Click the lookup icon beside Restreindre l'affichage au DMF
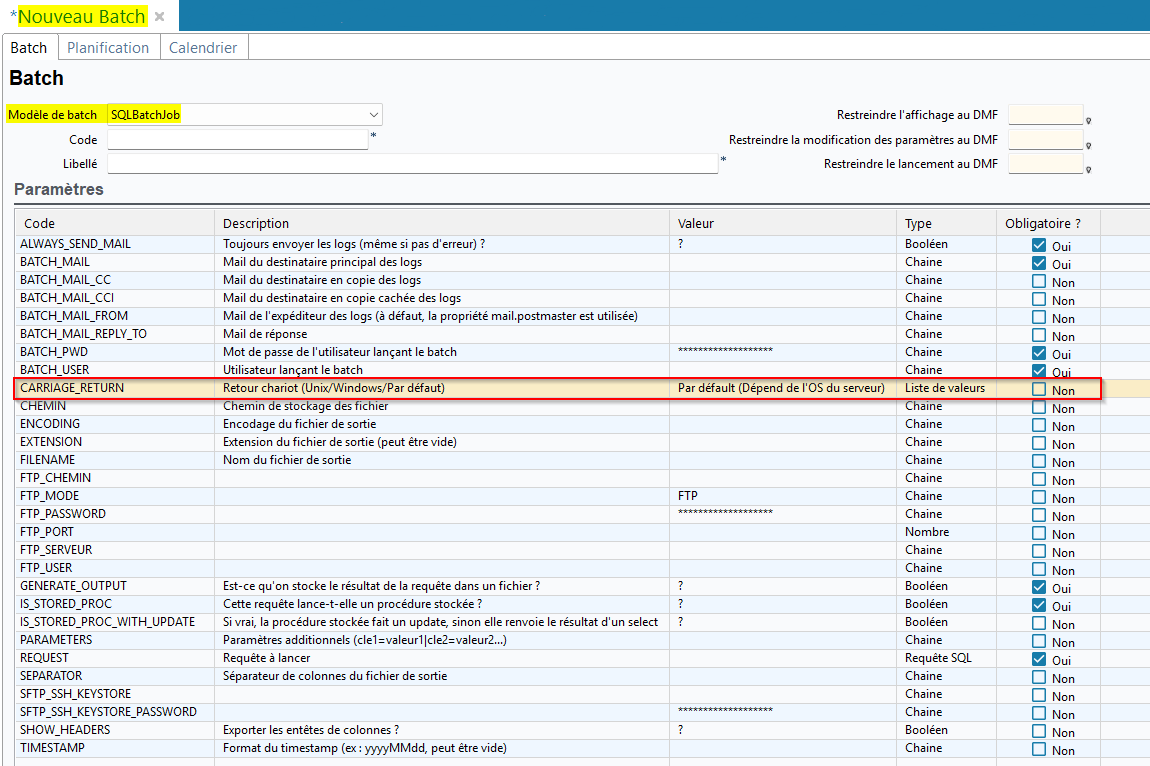 (1088, 121)
